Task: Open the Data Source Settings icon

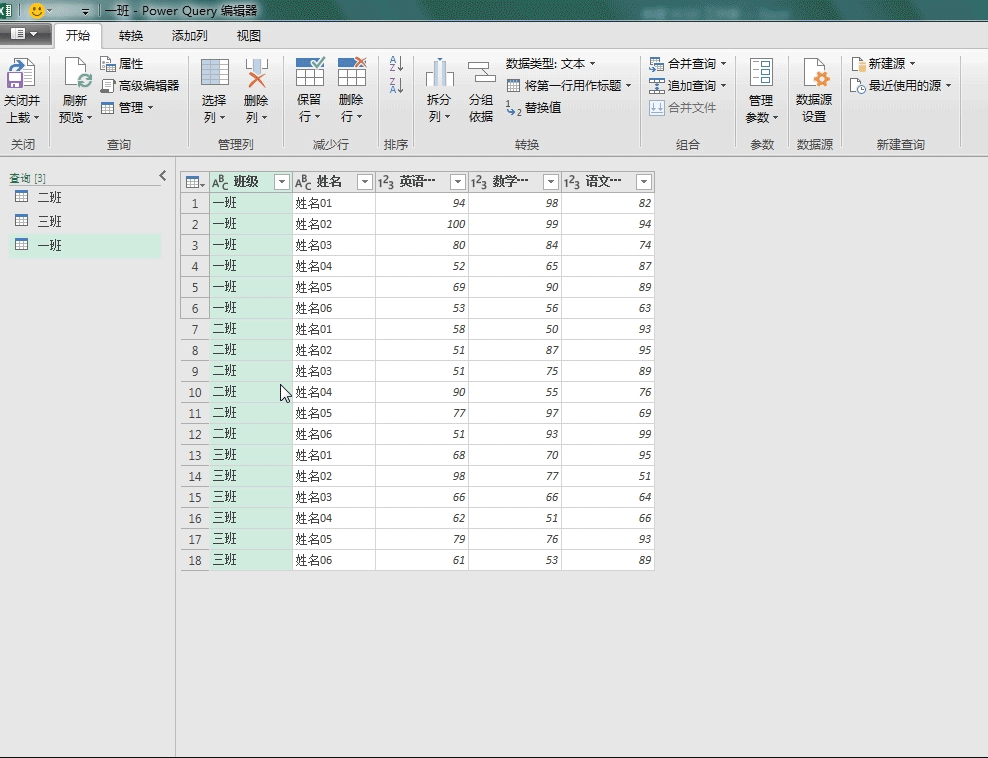Action: [814, 75]
